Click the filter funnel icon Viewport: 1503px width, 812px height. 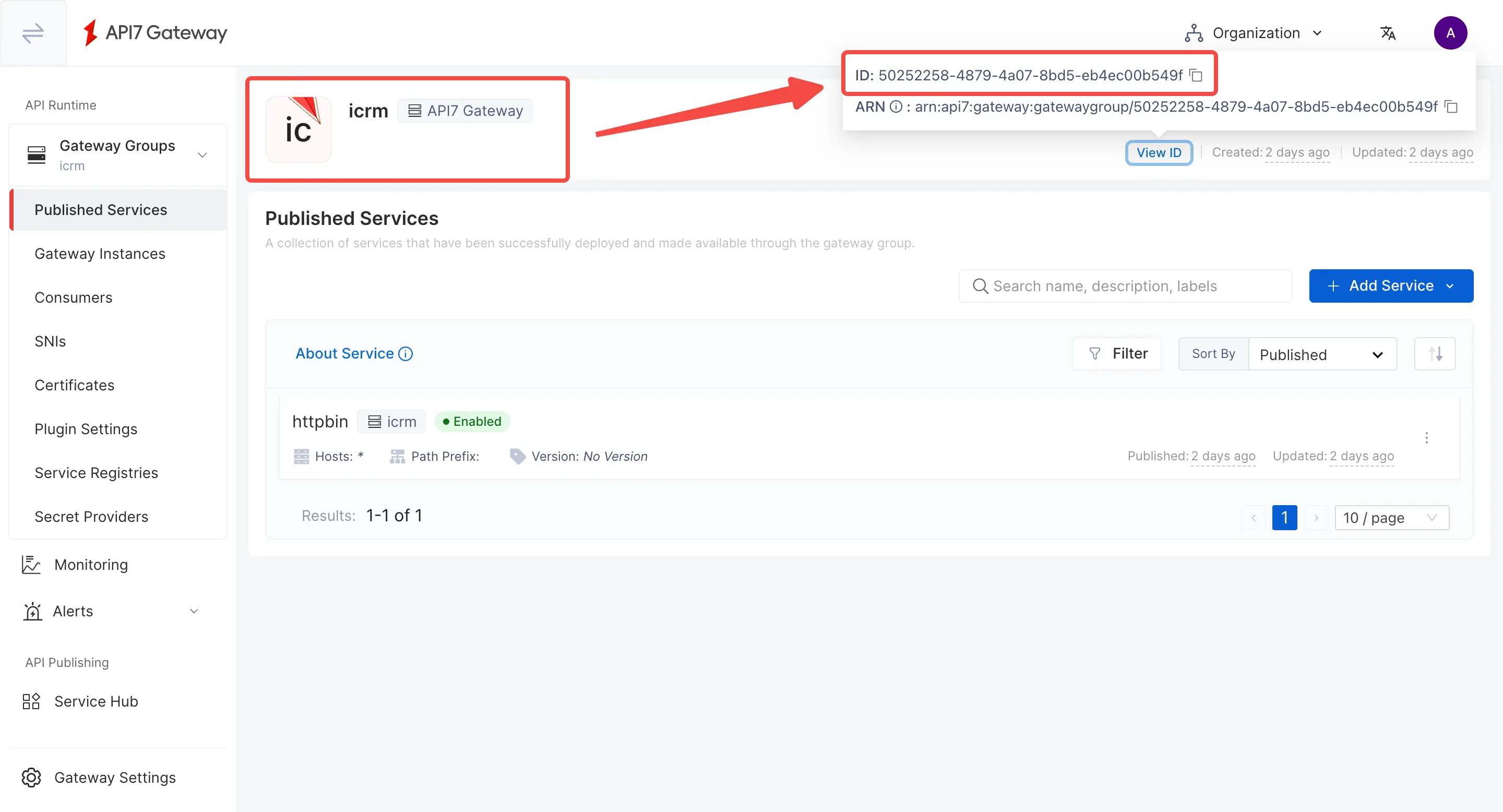tap(1094, 353)
